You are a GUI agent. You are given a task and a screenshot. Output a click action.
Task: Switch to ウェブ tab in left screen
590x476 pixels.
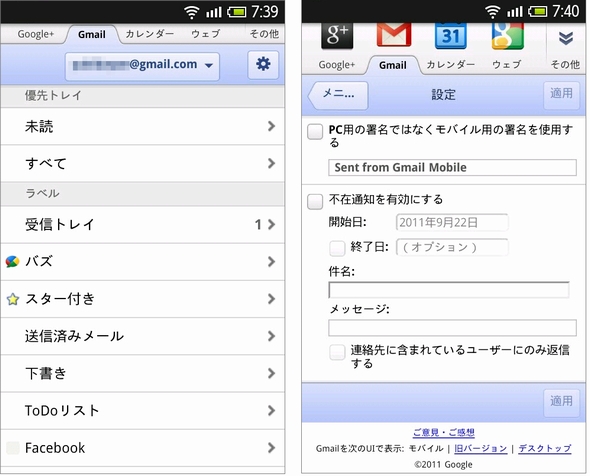[x=205, y=34]
